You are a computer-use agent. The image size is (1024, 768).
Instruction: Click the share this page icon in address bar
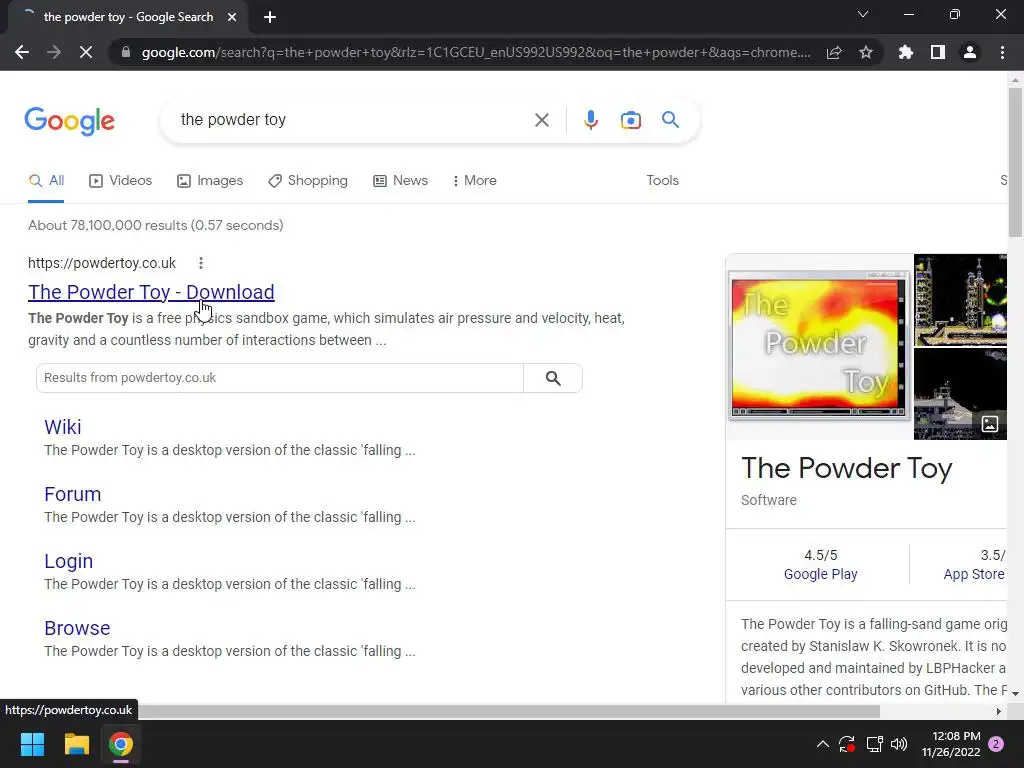click(x=834, y=52)
